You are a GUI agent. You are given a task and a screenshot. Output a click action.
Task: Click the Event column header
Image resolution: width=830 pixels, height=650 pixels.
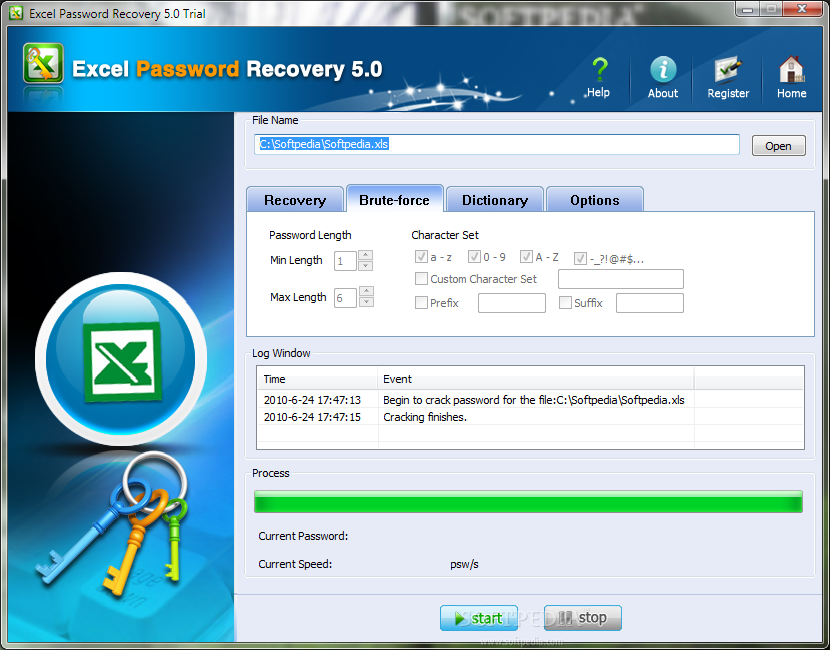click(x=536, y=379)
